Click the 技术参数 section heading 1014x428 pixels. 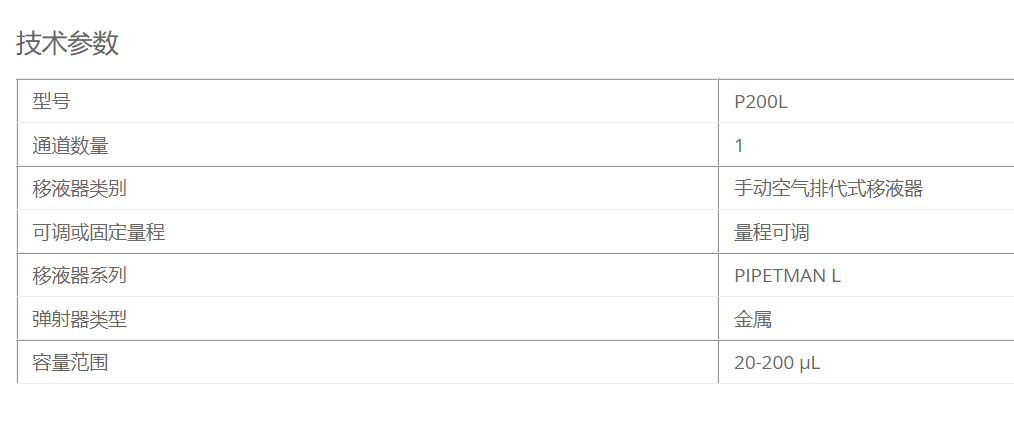67,44
